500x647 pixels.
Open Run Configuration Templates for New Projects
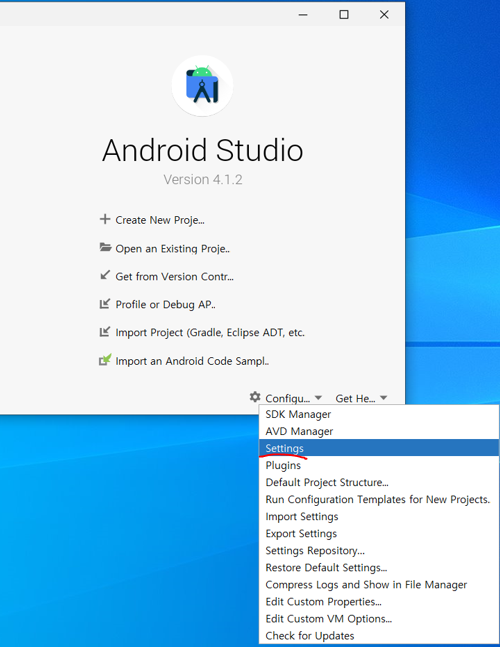pyautogui.click(x=379, y=499)
